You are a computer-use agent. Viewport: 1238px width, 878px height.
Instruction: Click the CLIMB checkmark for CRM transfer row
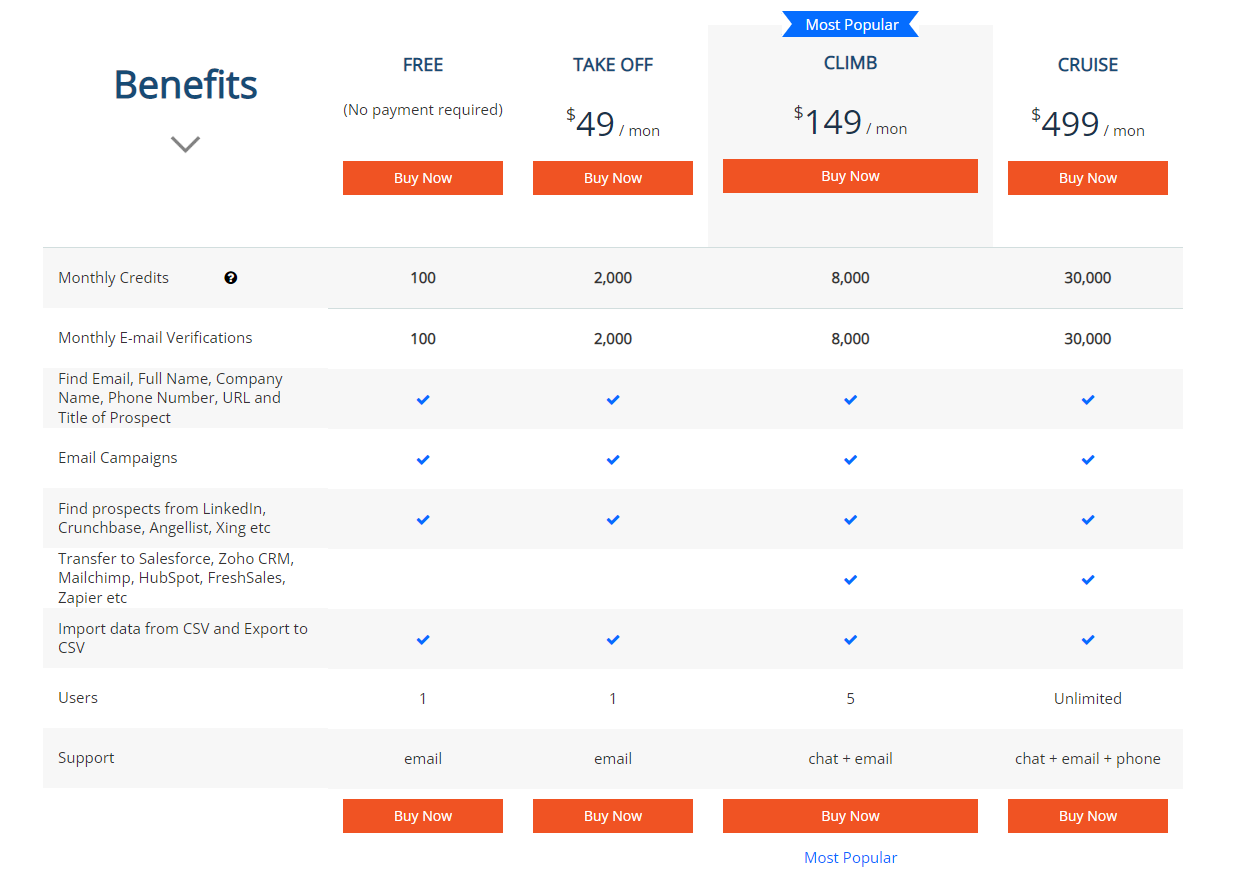(x=850, y=579)
